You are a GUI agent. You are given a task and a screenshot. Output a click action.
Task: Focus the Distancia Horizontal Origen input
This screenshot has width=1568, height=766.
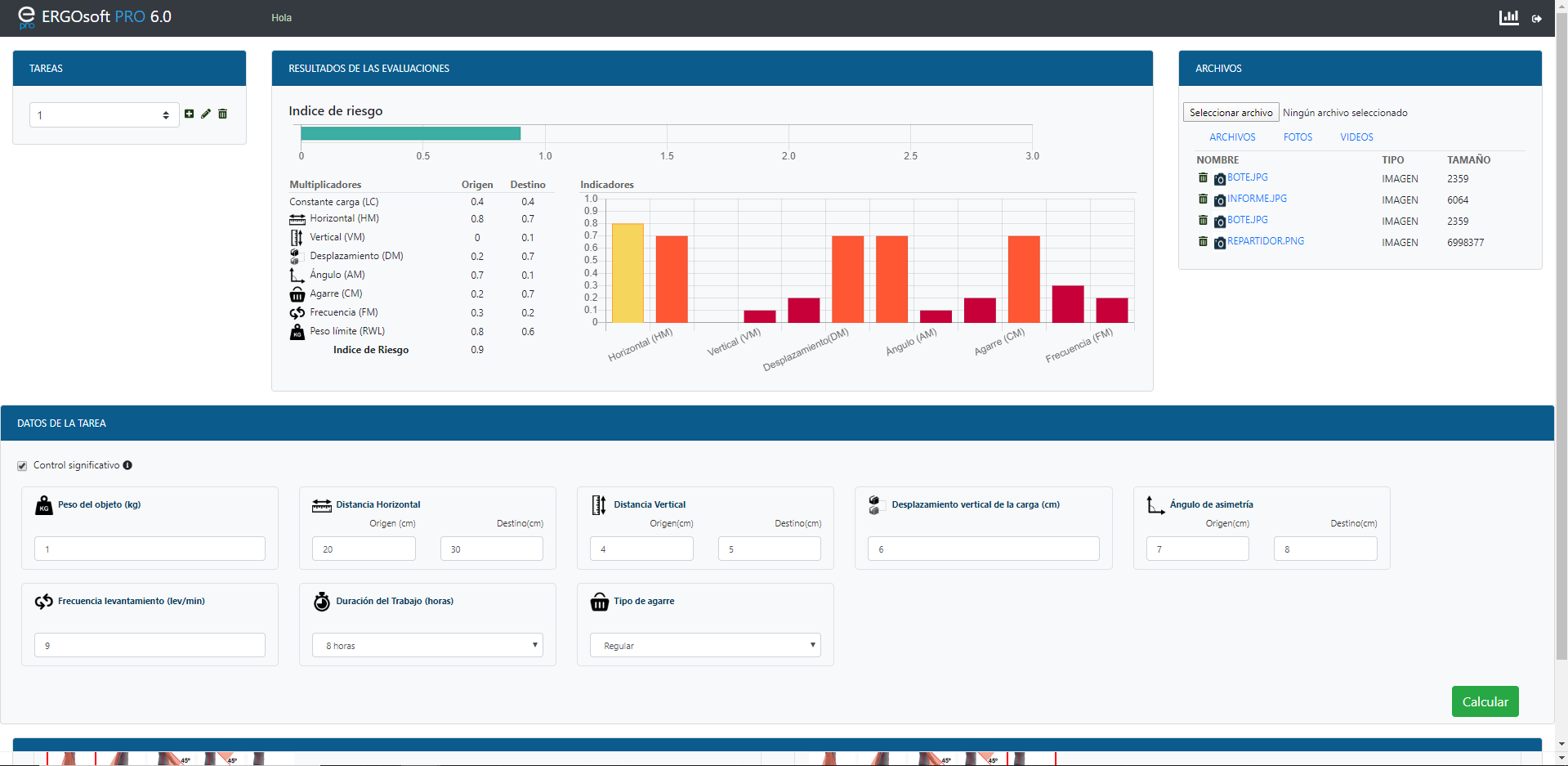[364, 549]
